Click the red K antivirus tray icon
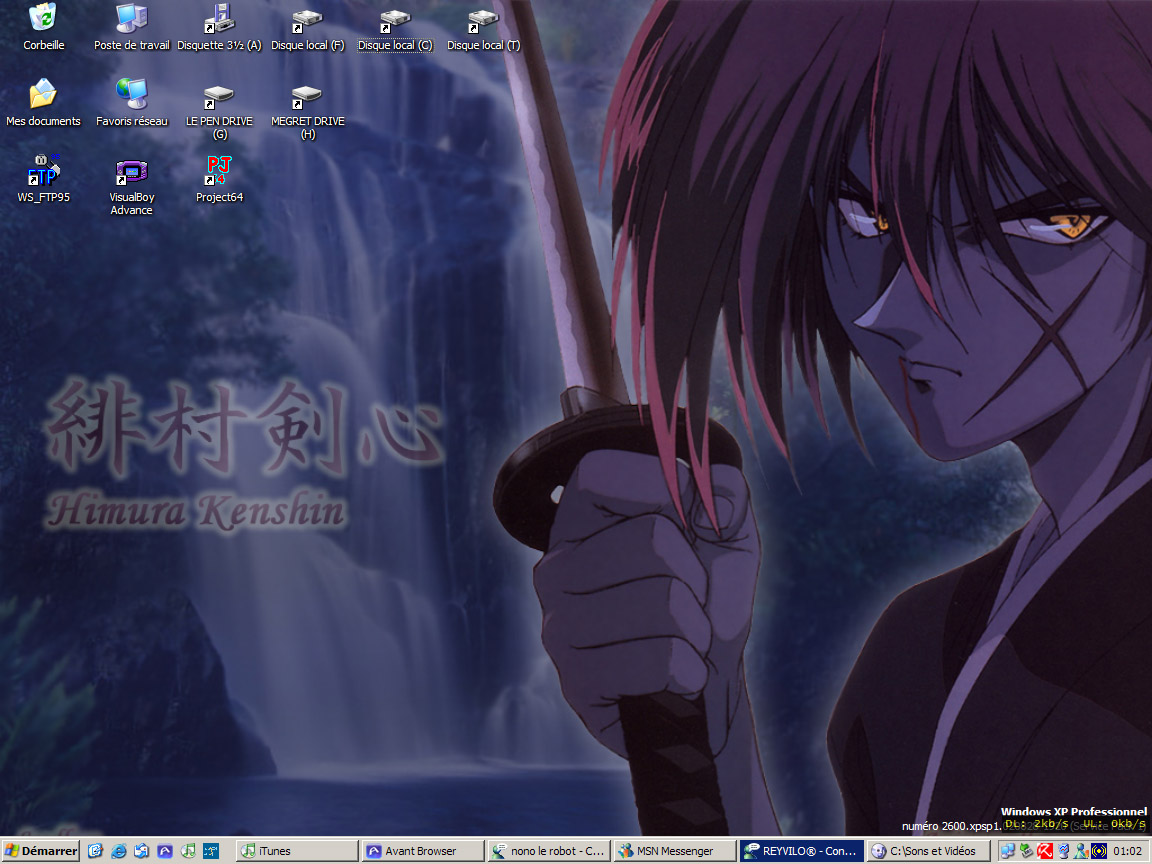Image resolution: width=1152 pixels, height=864 pixels. [x=1045, y=851]
